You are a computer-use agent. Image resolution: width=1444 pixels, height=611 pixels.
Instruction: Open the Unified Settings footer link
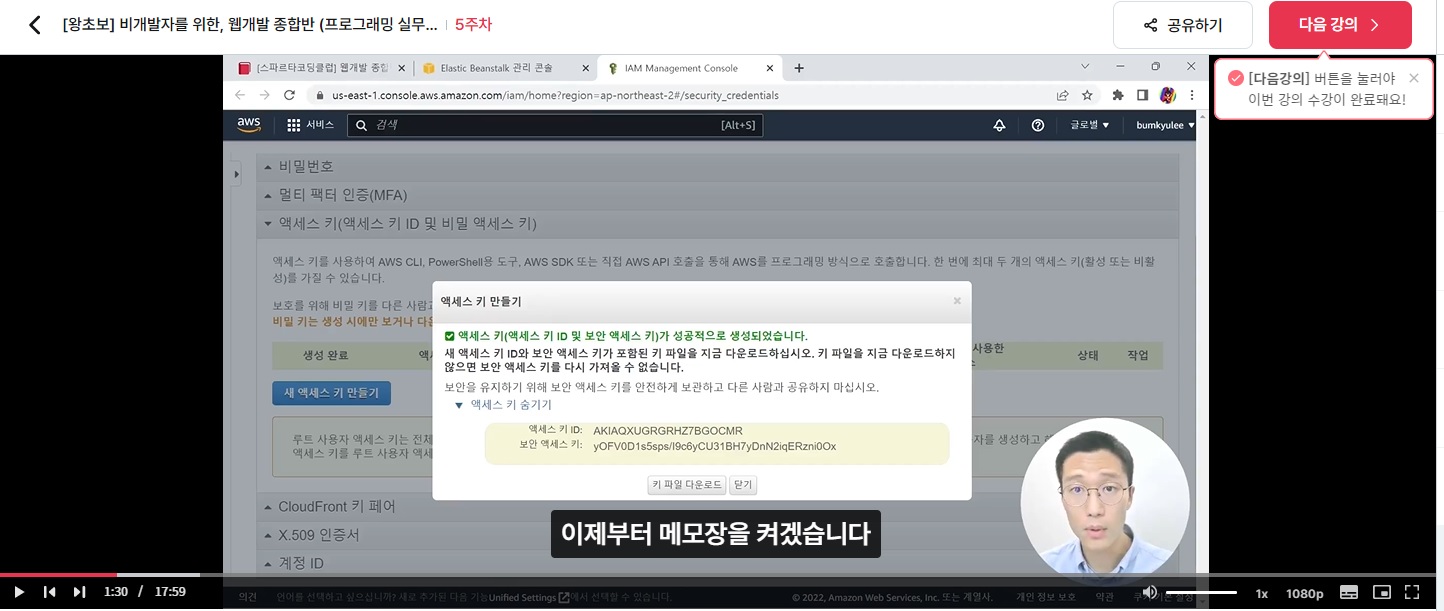(x=528, y=598)
